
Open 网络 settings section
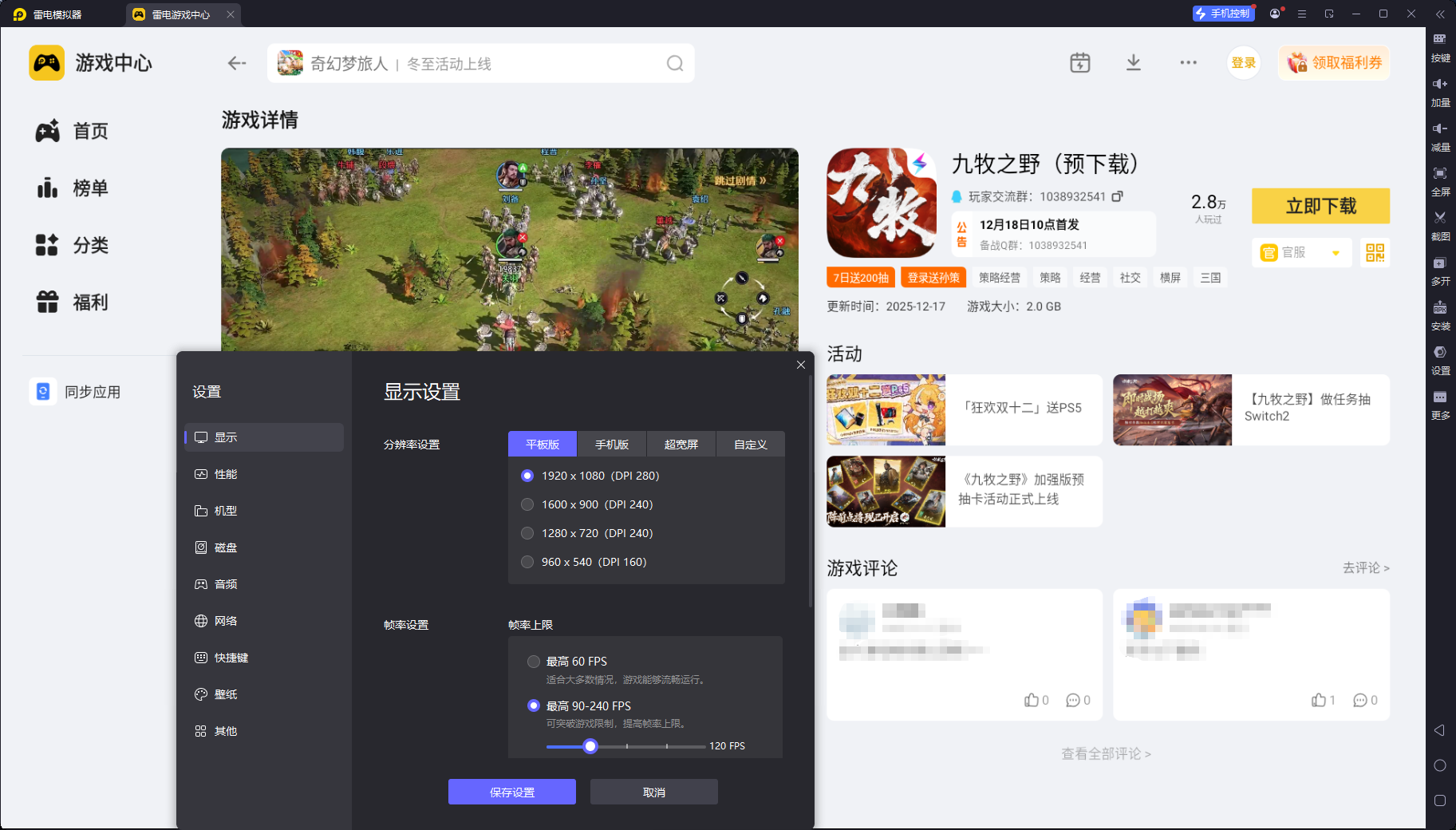[264, 621]
